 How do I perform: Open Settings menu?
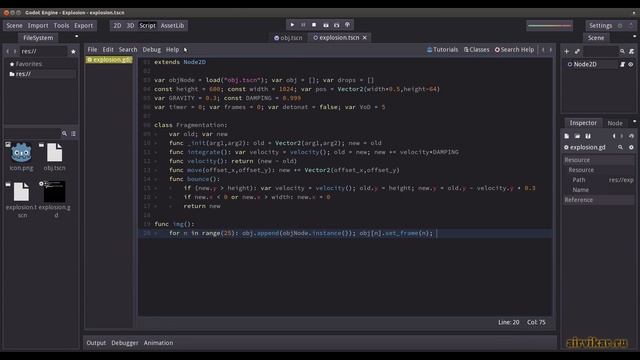click(x=600, y=25)
